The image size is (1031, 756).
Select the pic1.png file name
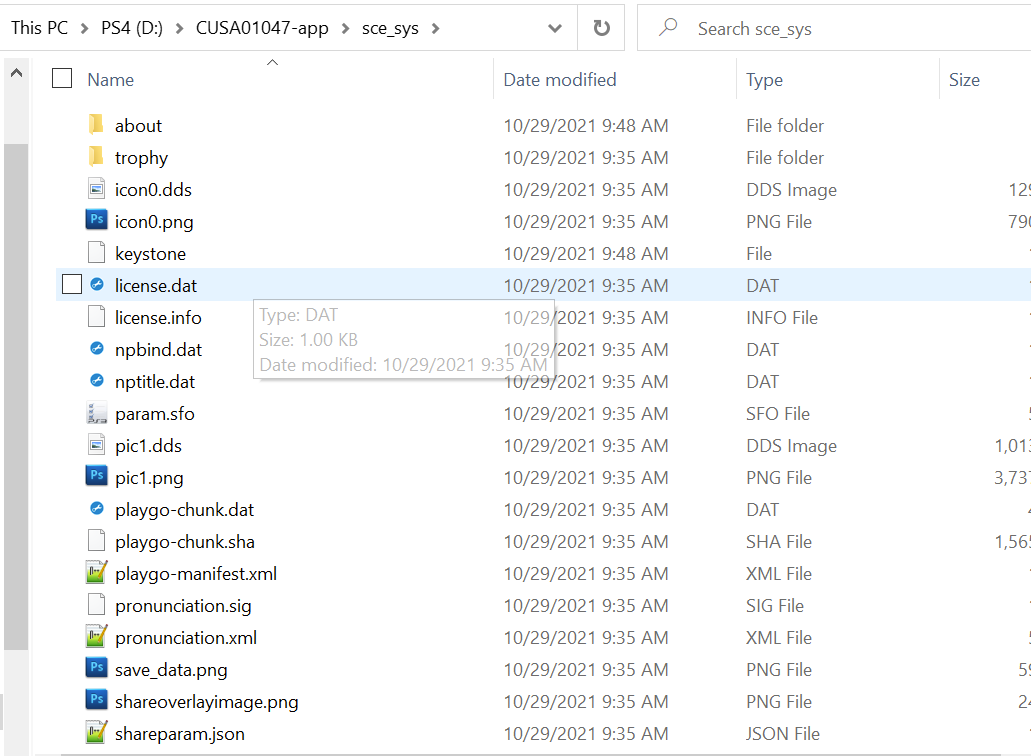pyautogui.click(x=149, y=478)
